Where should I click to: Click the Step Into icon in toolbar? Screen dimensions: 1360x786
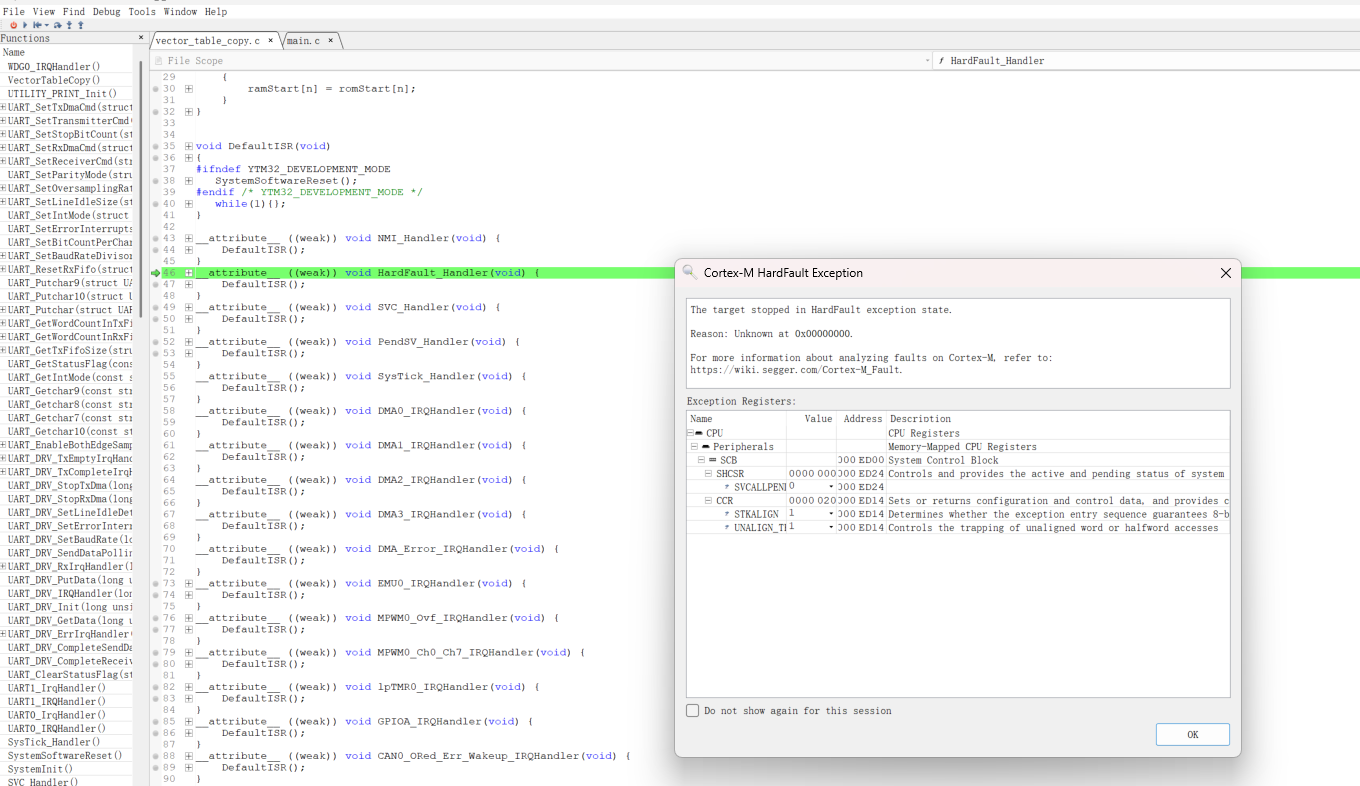(x=69, y=25)
